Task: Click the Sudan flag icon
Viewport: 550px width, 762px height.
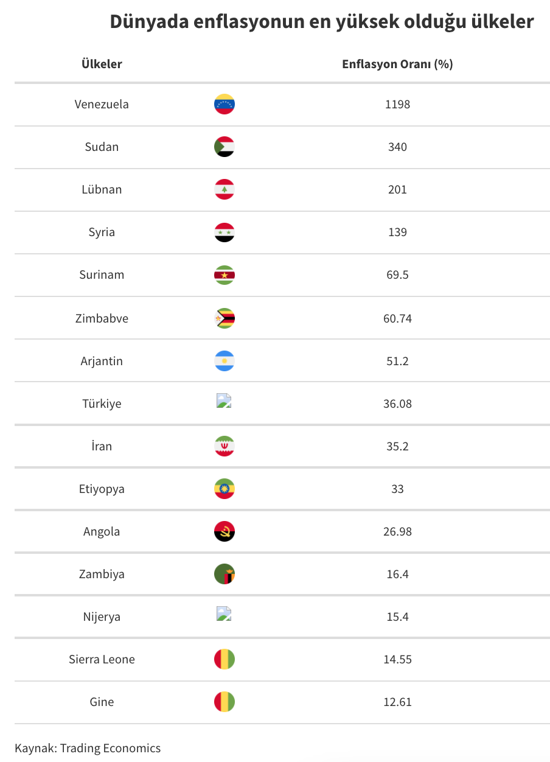Action: pos(224,147)
